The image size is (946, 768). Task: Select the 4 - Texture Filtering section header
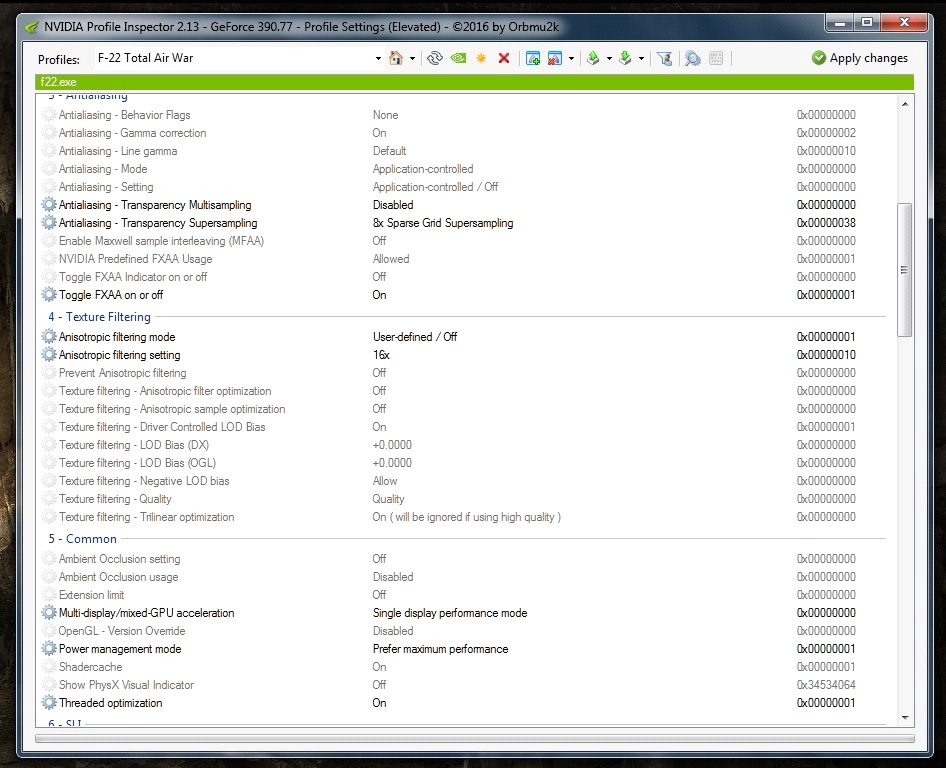[x=100, y=317]
